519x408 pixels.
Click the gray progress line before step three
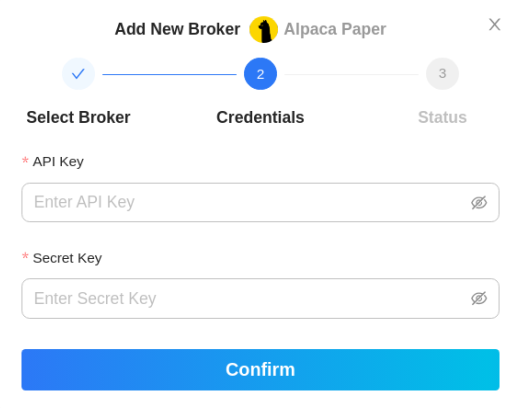(x=351, y=74)
